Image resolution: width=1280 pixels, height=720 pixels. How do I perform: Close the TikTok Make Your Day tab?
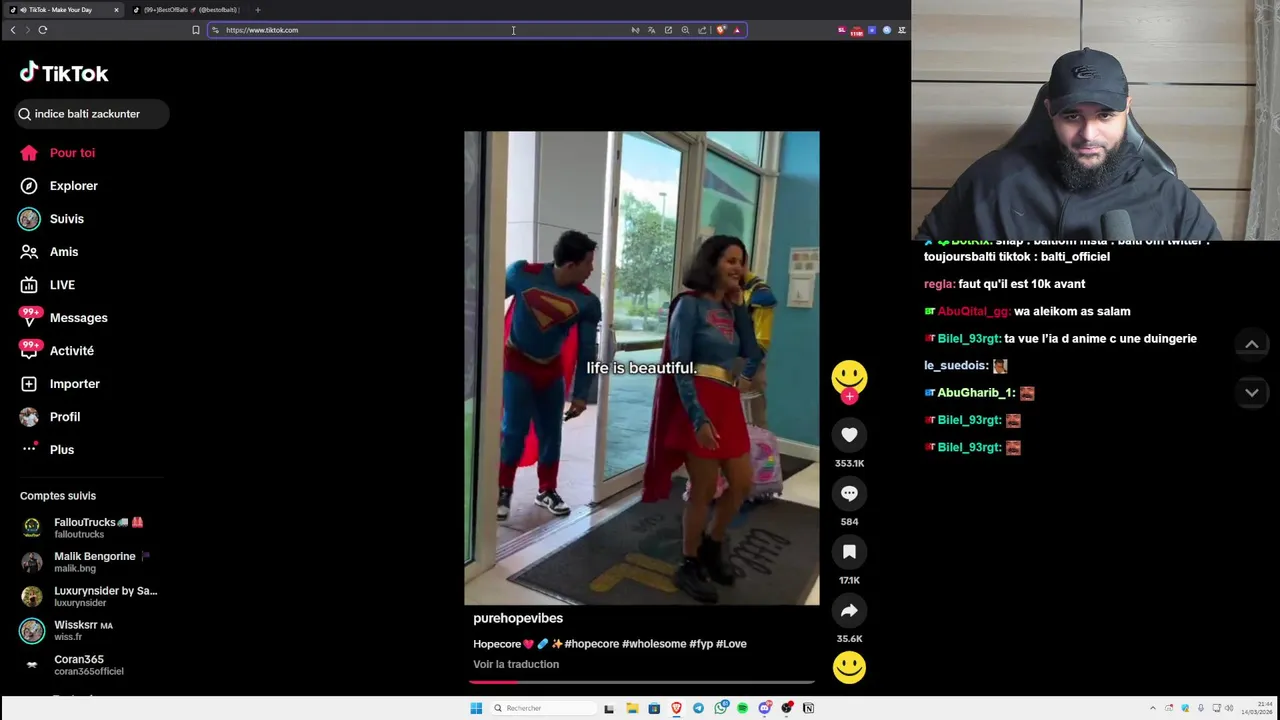click(116, 10)
